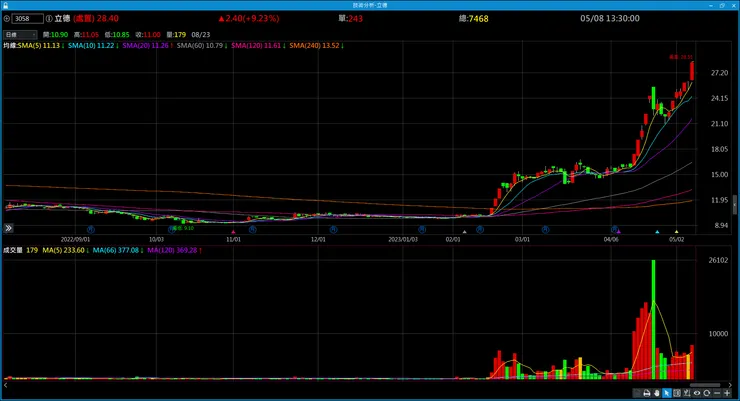Click the plus circle icon beside stock code
The height and width of the screenshot is (401, 740).
click(7, 18)
